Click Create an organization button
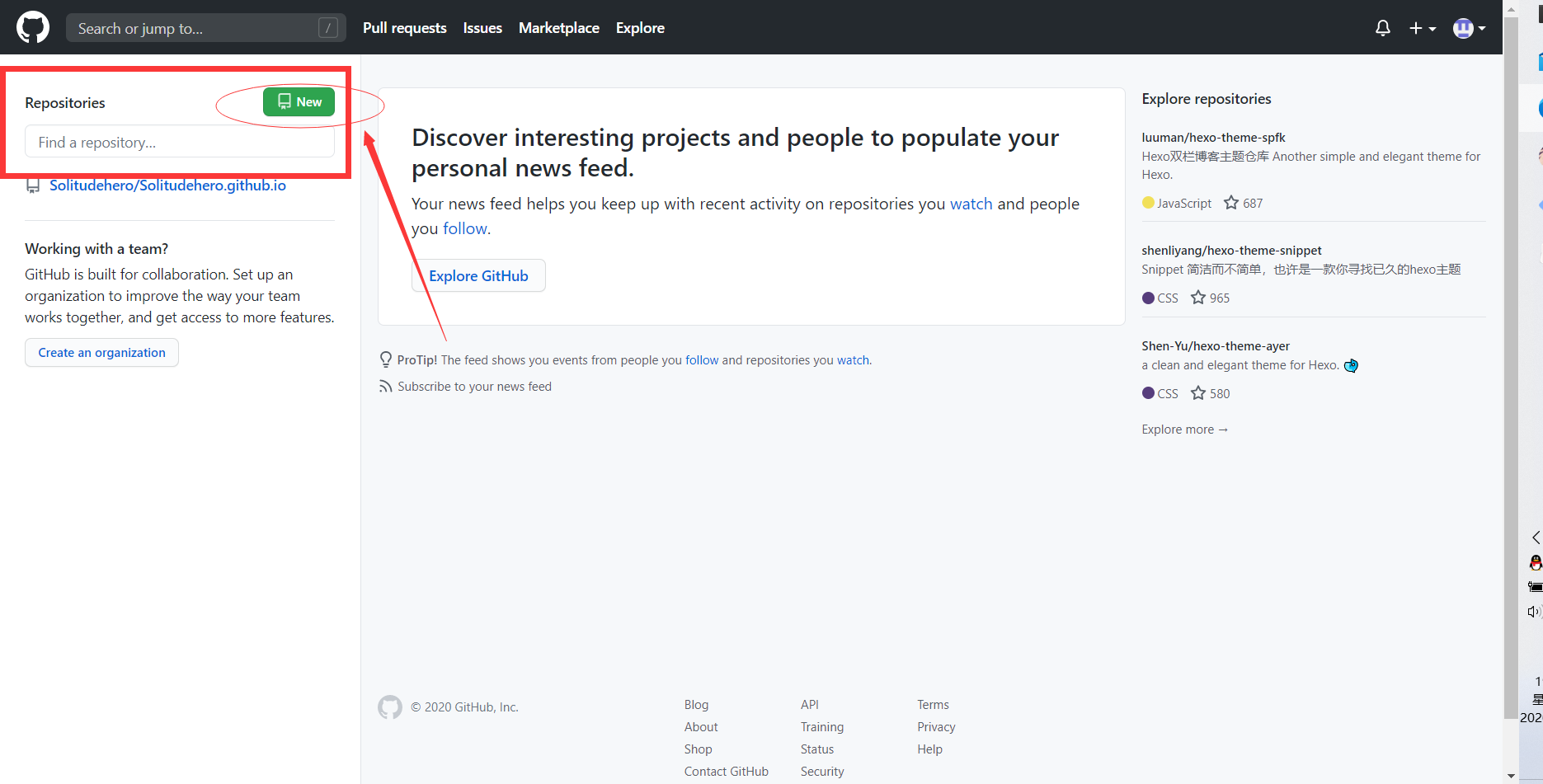This screenshot has height=784, width=1543. (x=101, y=352)
